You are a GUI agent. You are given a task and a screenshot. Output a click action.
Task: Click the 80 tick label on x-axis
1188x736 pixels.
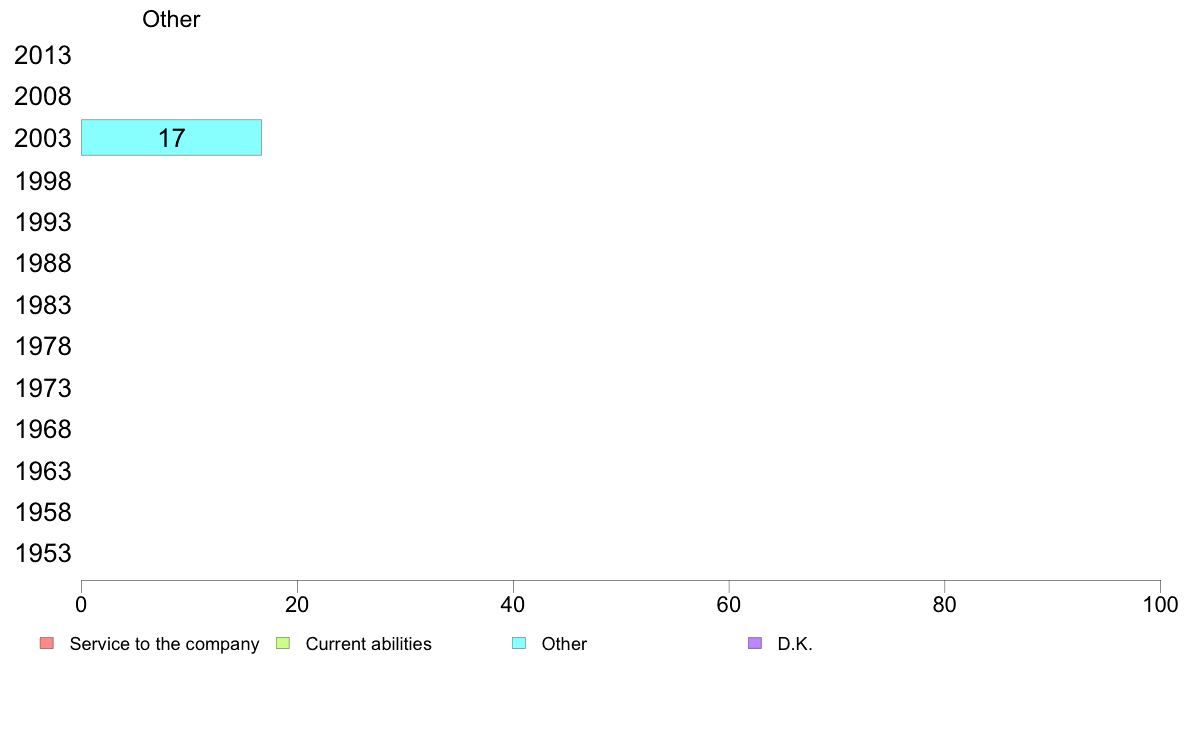[944, 604]
